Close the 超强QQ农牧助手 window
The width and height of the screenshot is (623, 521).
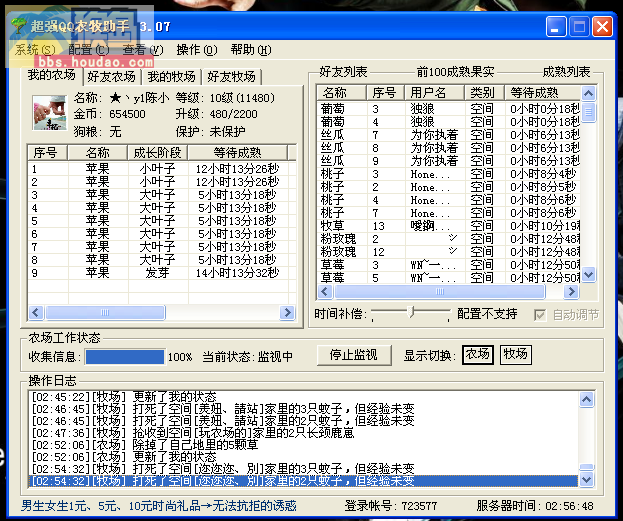click(x=602, y=27)
